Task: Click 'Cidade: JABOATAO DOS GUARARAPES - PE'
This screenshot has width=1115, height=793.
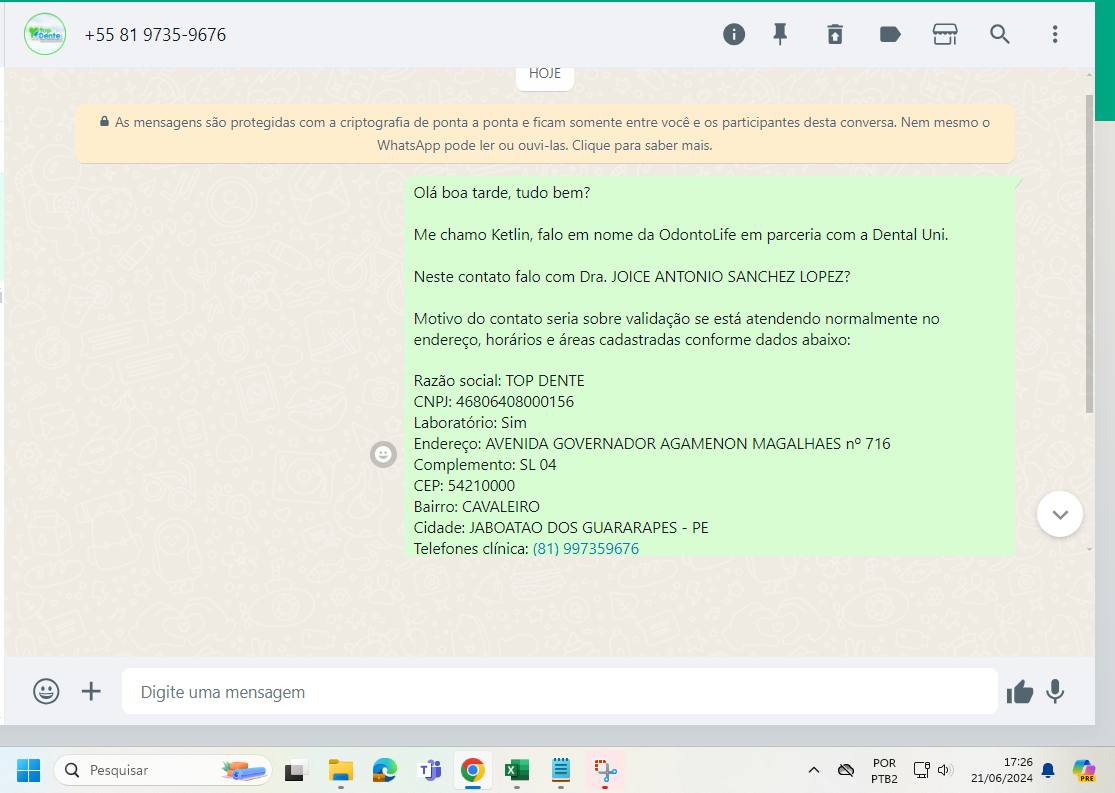Action: pyautogui.click(x=561, y=528)
